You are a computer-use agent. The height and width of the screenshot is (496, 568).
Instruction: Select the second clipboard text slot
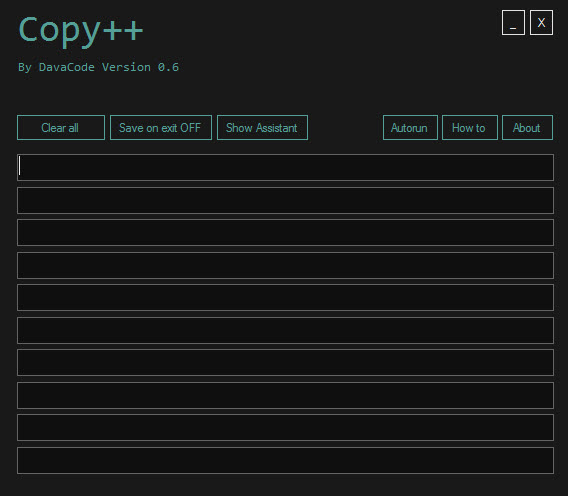coord(285,200)
